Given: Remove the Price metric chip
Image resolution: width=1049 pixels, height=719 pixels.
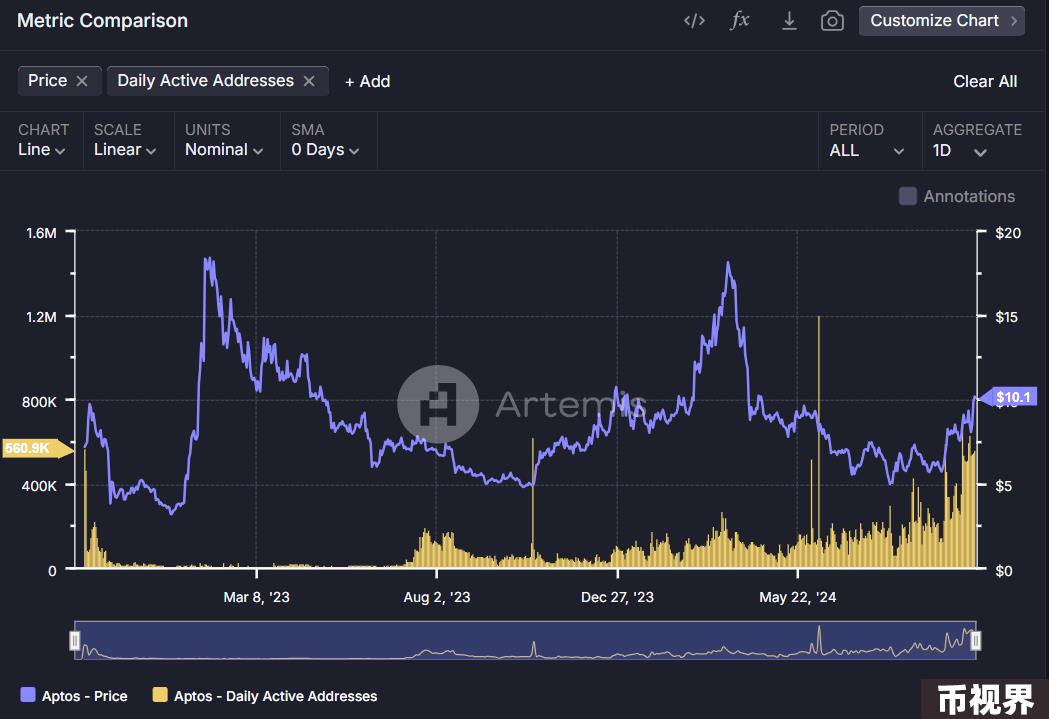Looking at the screenshot, I should (82, 81).
